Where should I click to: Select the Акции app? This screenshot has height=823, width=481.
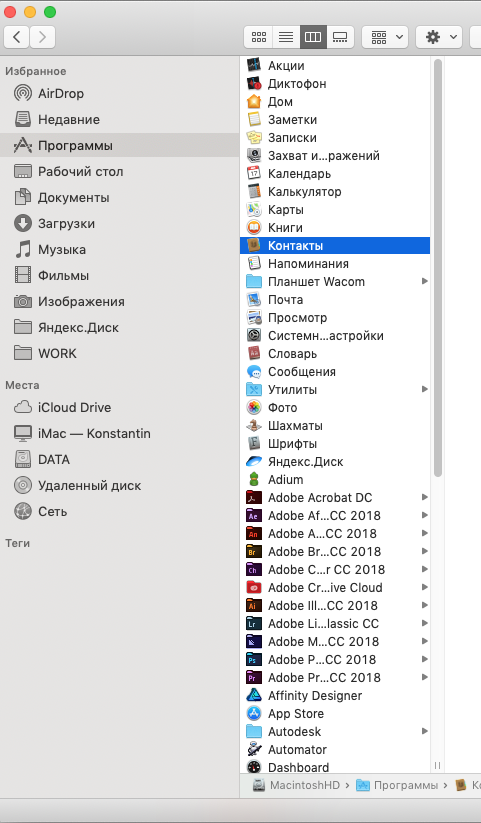click(x=335, y=66)
